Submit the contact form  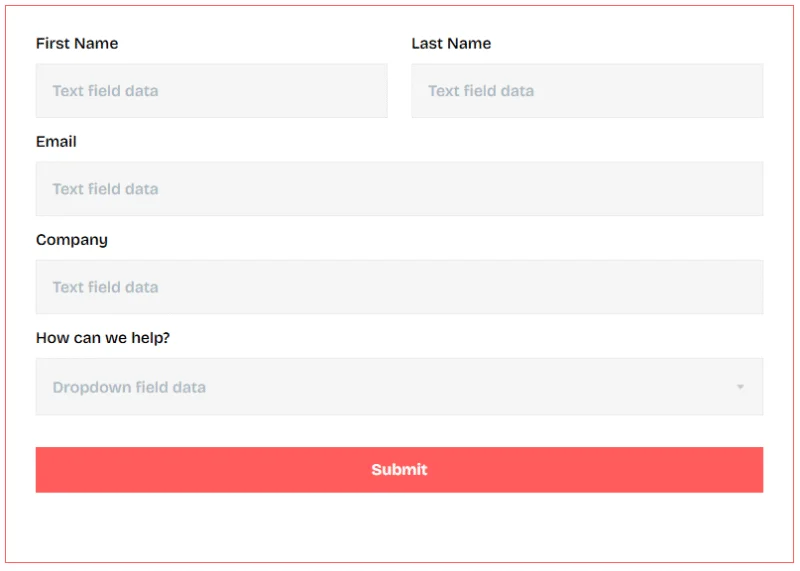[399, 470]
